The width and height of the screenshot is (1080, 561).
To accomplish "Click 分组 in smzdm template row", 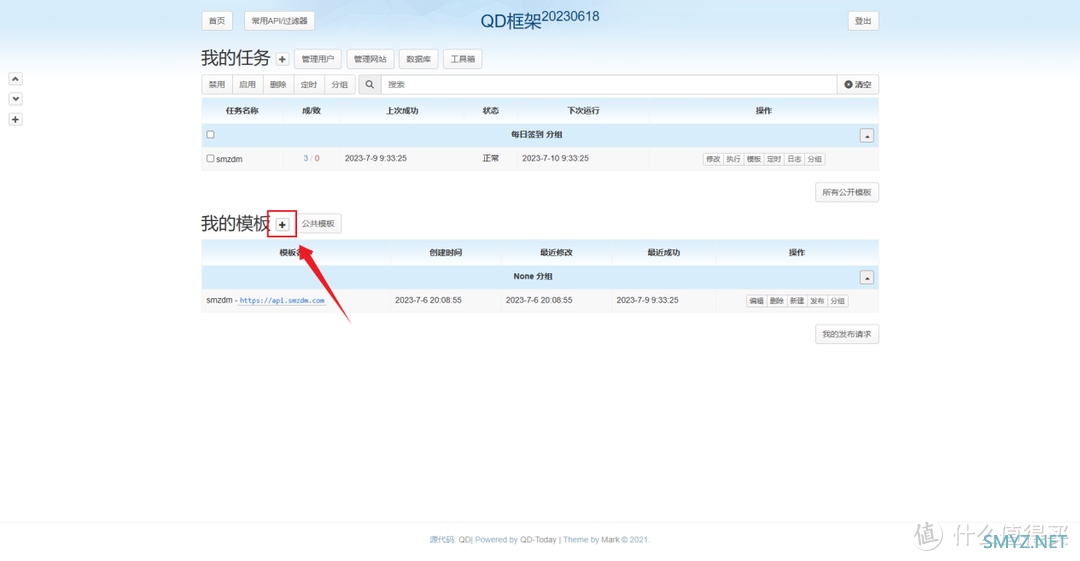I will tap(838, 301).
